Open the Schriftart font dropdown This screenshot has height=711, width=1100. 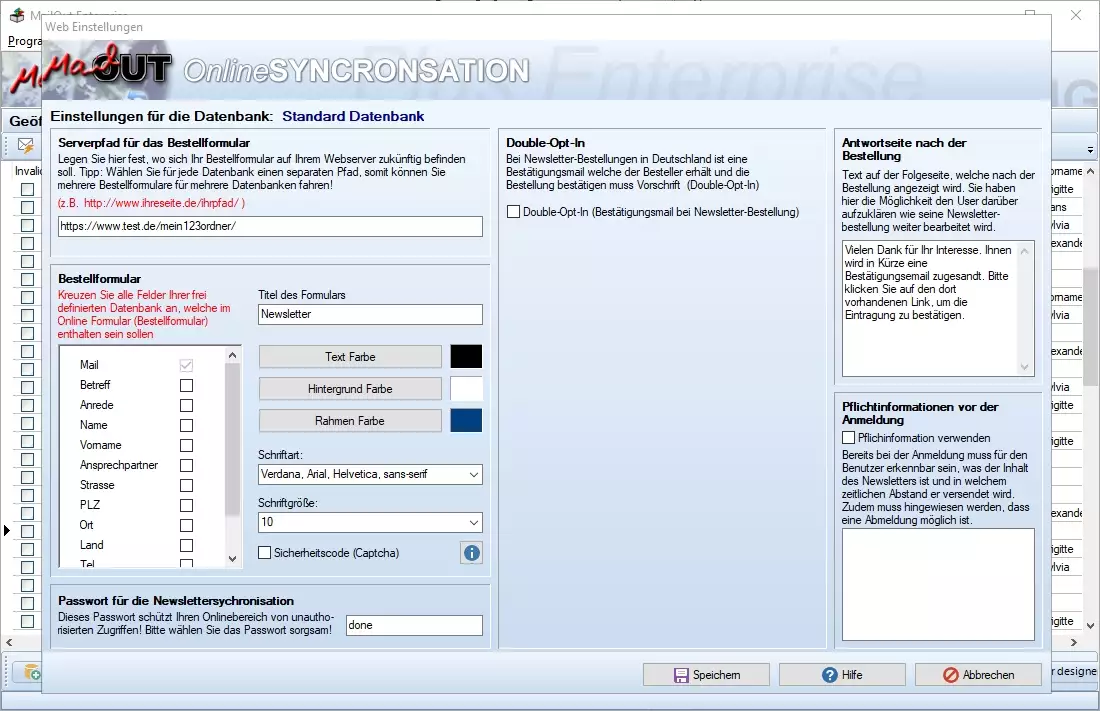[x=370, y=474]
